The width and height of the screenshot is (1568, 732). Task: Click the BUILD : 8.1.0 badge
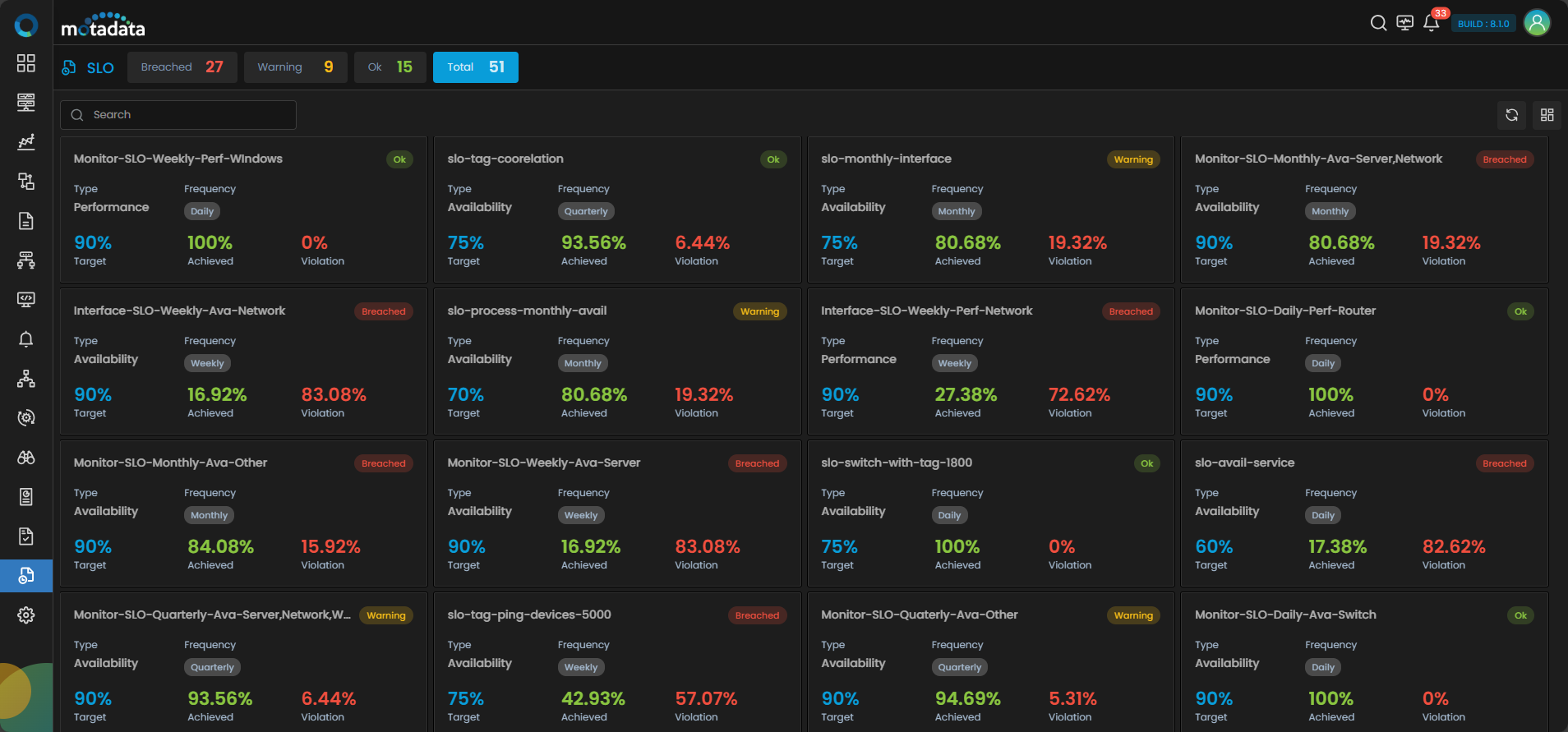1483,24
